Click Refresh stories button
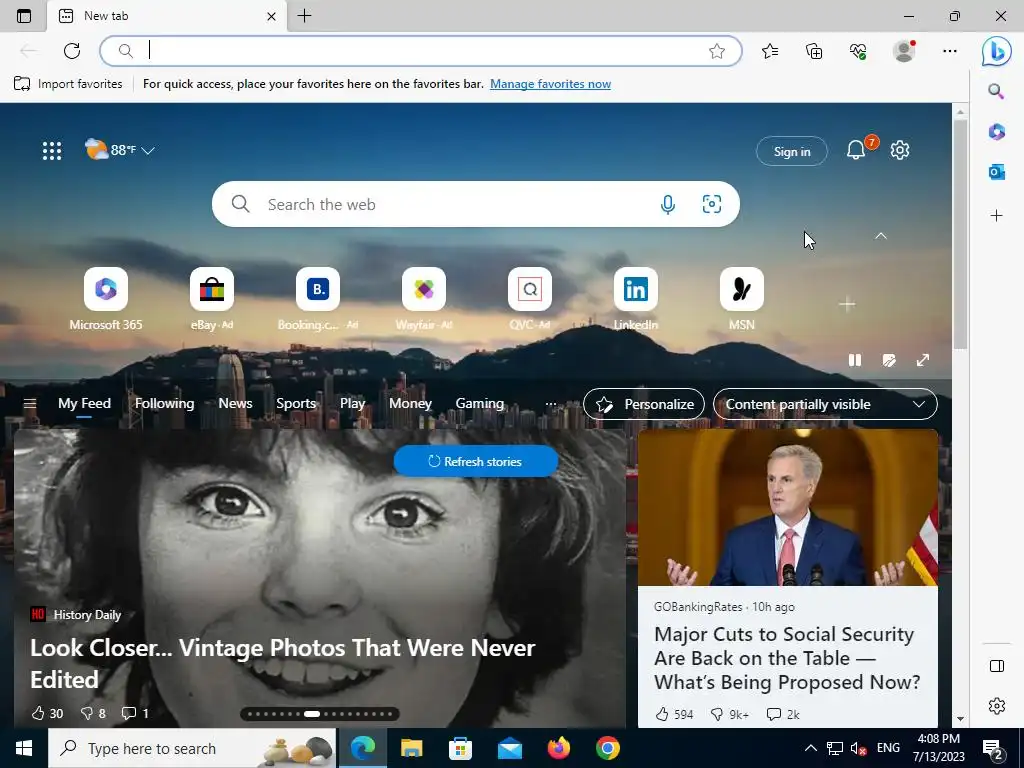The image size is (1024, 768). point(475,461)
